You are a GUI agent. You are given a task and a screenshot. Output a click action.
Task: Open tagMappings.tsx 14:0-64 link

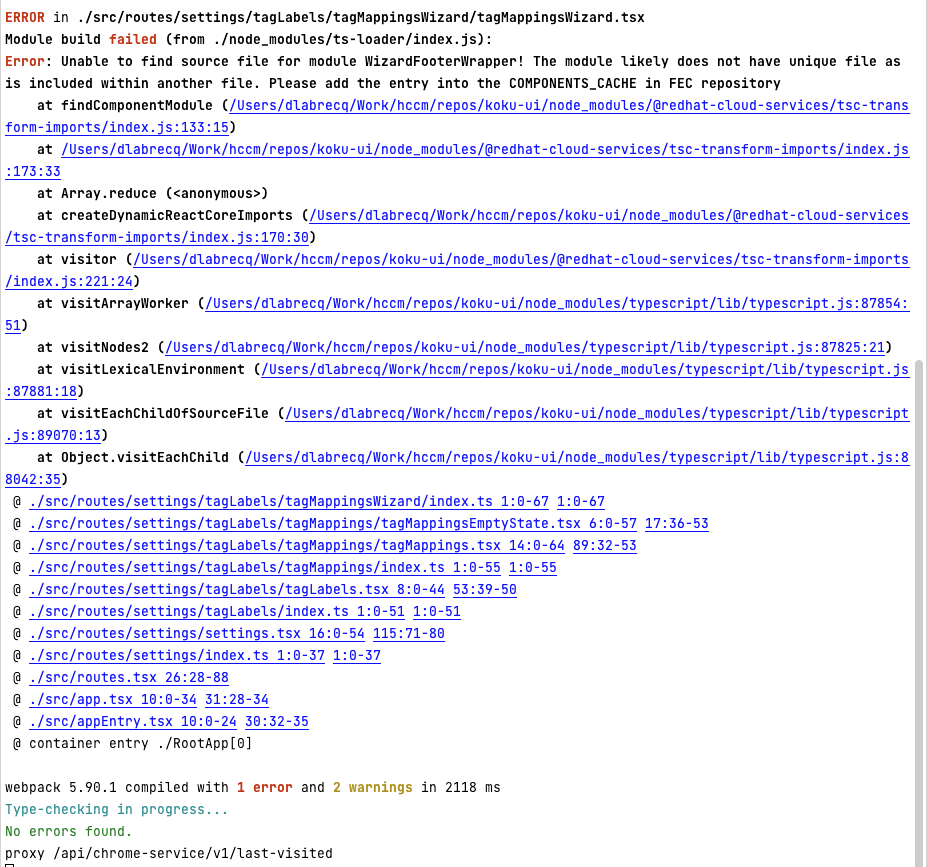point(297,545)
